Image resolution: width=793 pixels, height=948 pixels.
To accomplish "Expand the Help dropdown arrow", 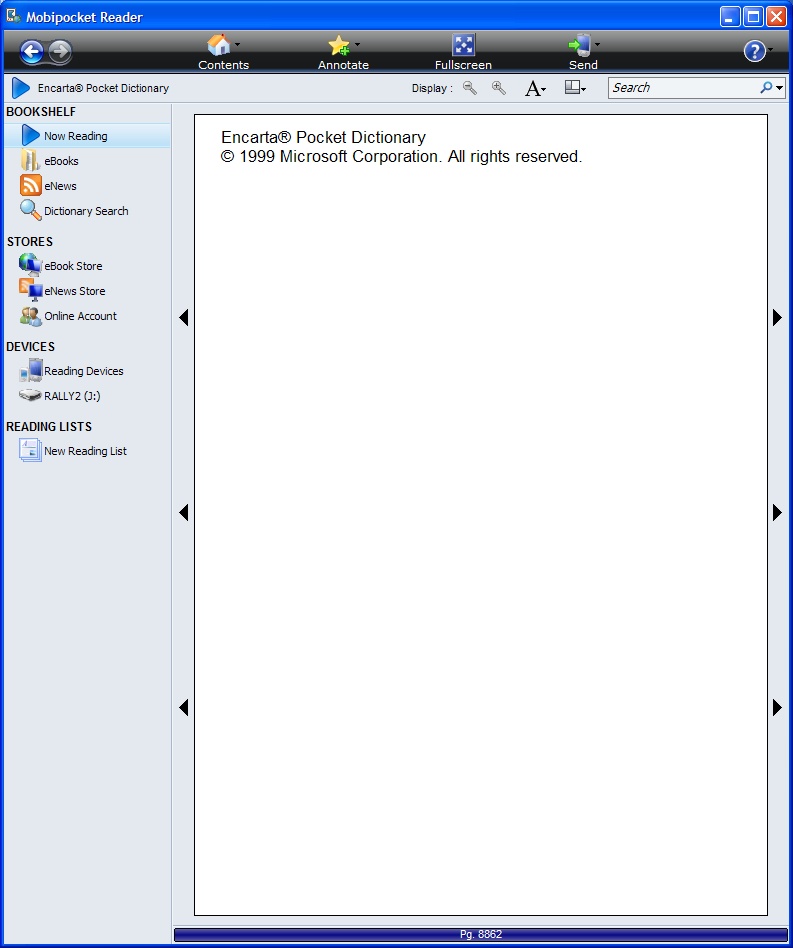I will click(x=770, y=51).
